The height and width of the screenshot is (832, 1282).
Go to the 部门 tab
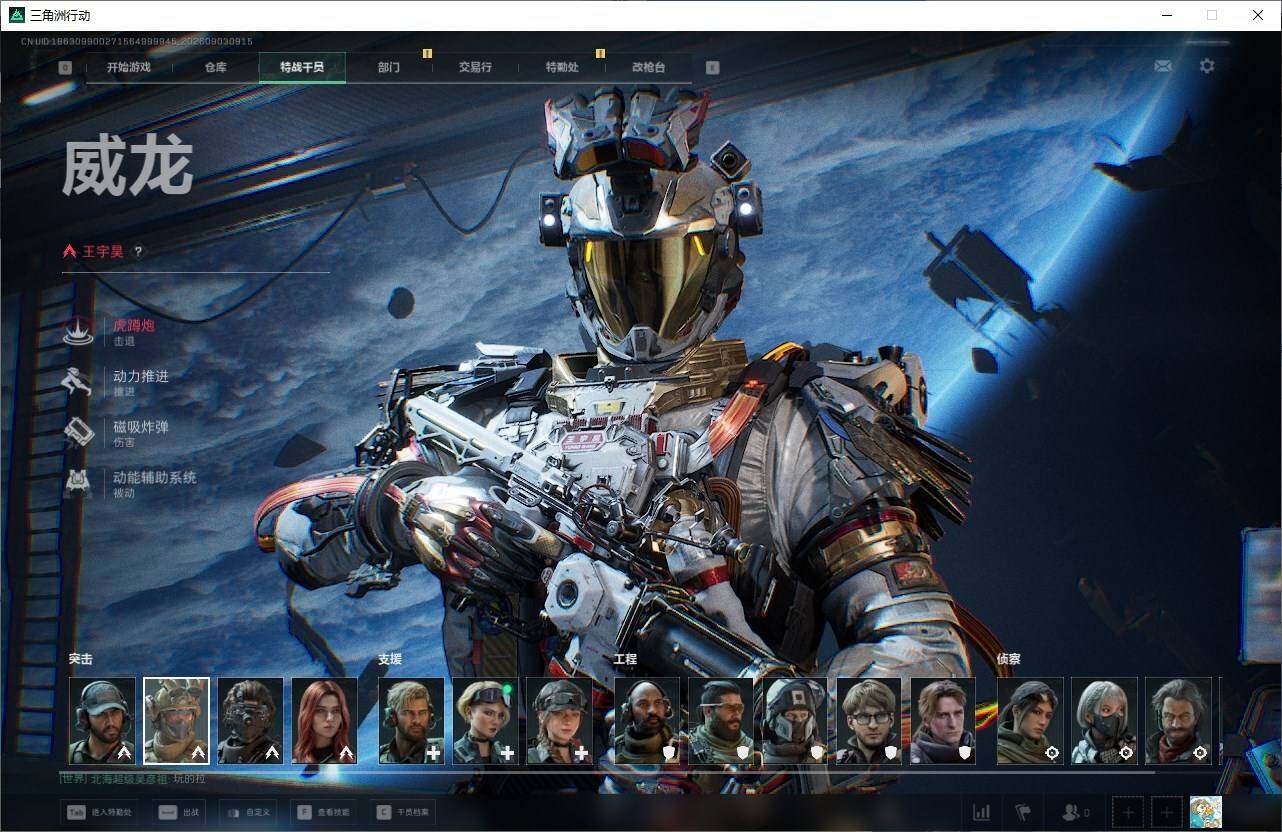pyautogui.click(x=389, y=67)
